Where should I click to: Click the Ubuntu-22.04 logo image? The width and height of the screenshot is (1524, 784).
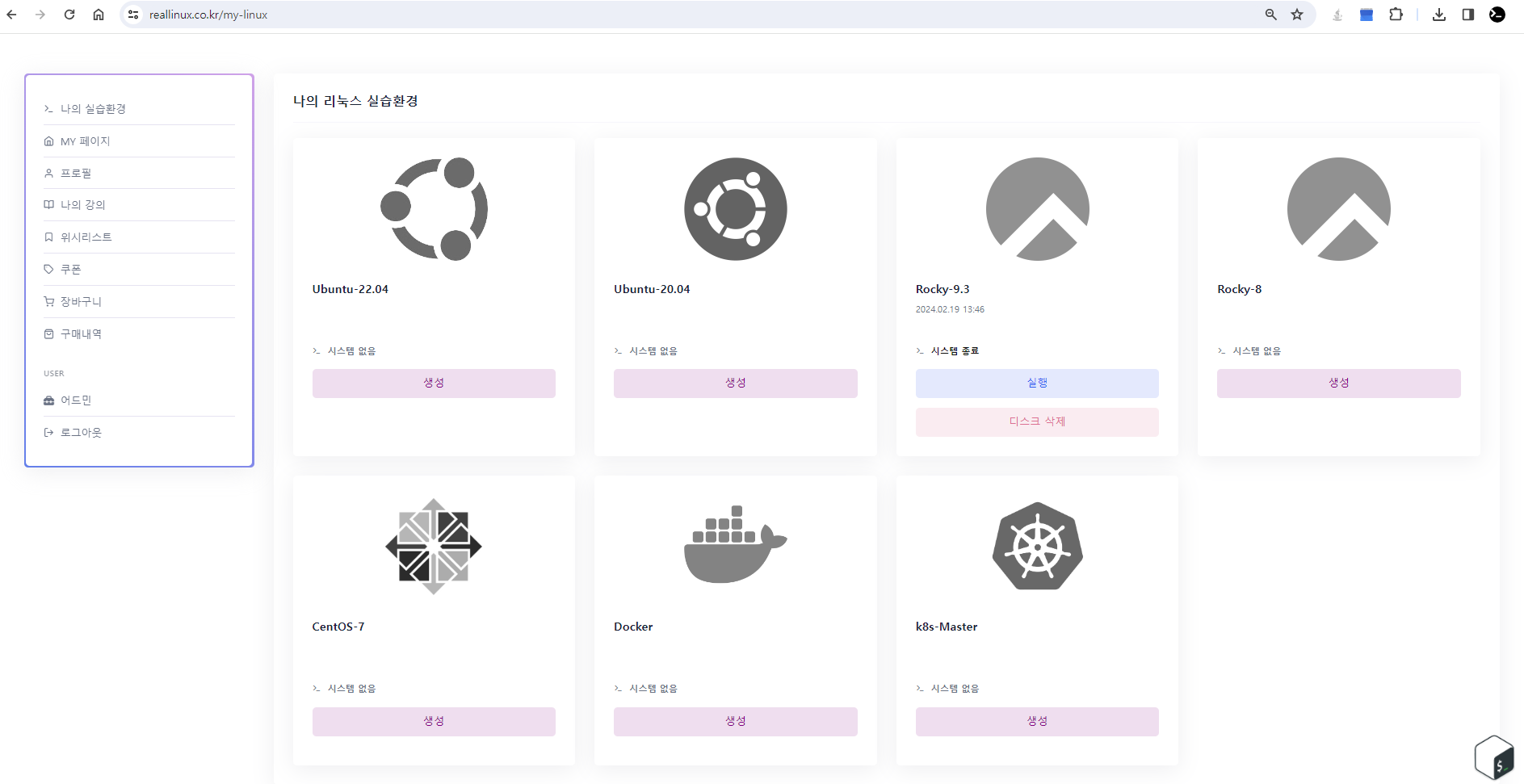coord(434,209)
